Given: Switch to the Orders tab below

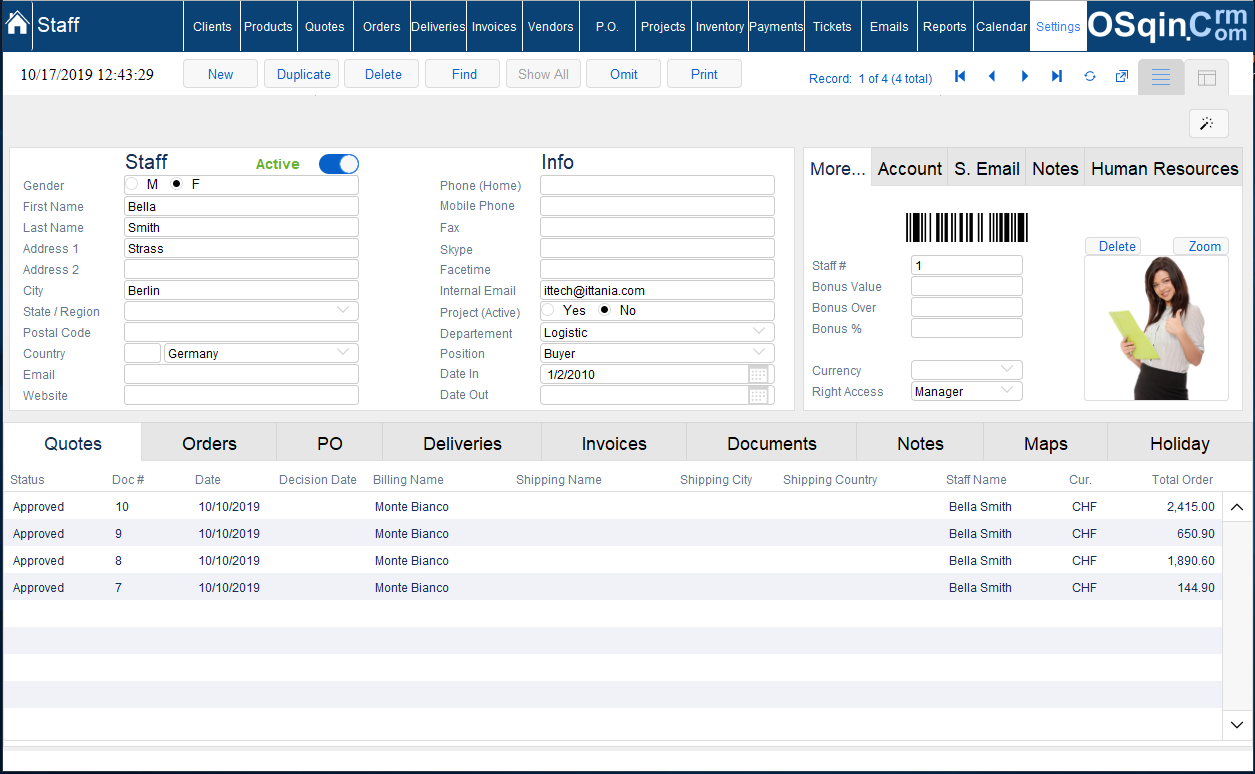Looking at the screenshot, I should click(209, 443).
